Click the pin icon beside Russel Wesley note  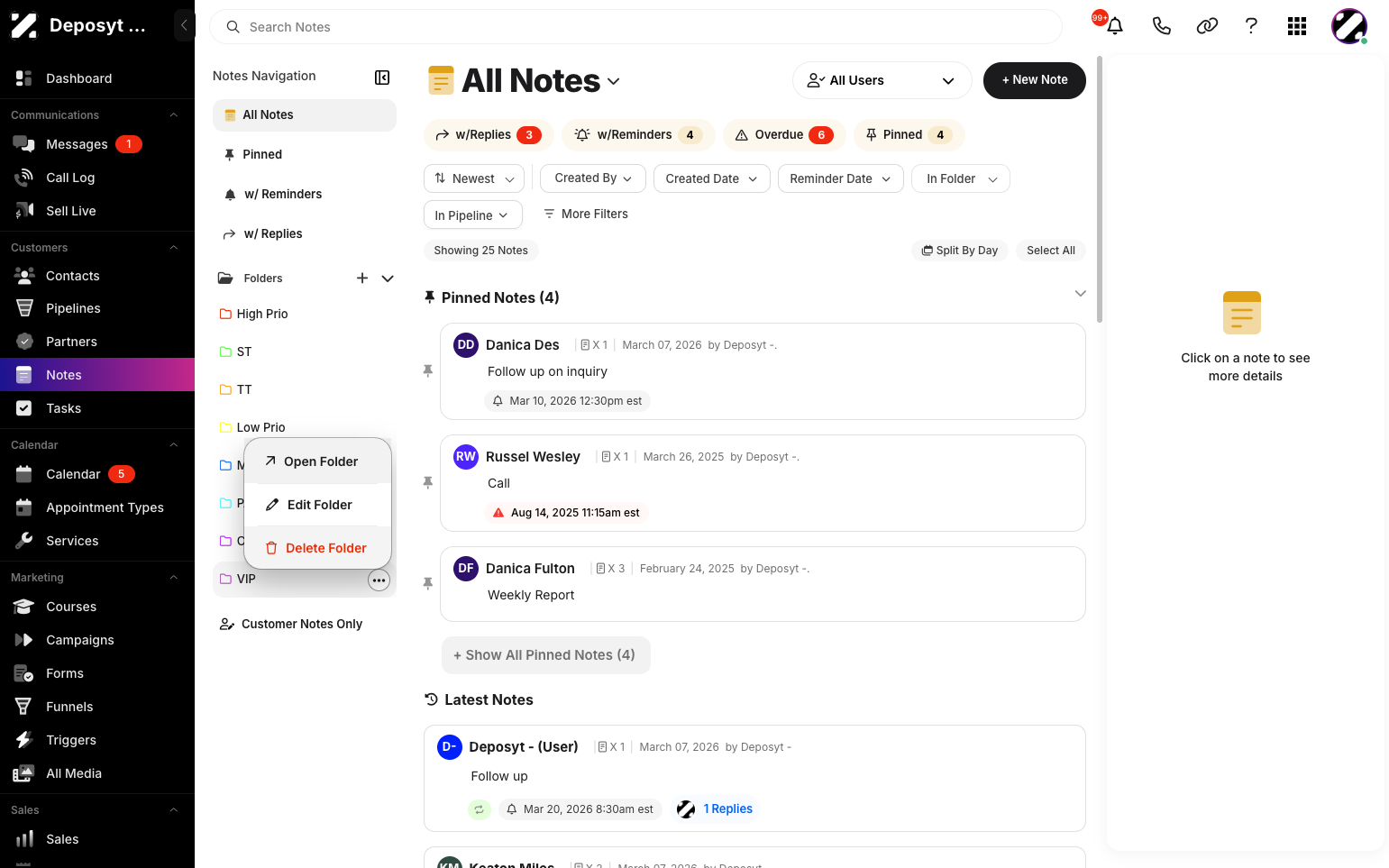(428, 483)
